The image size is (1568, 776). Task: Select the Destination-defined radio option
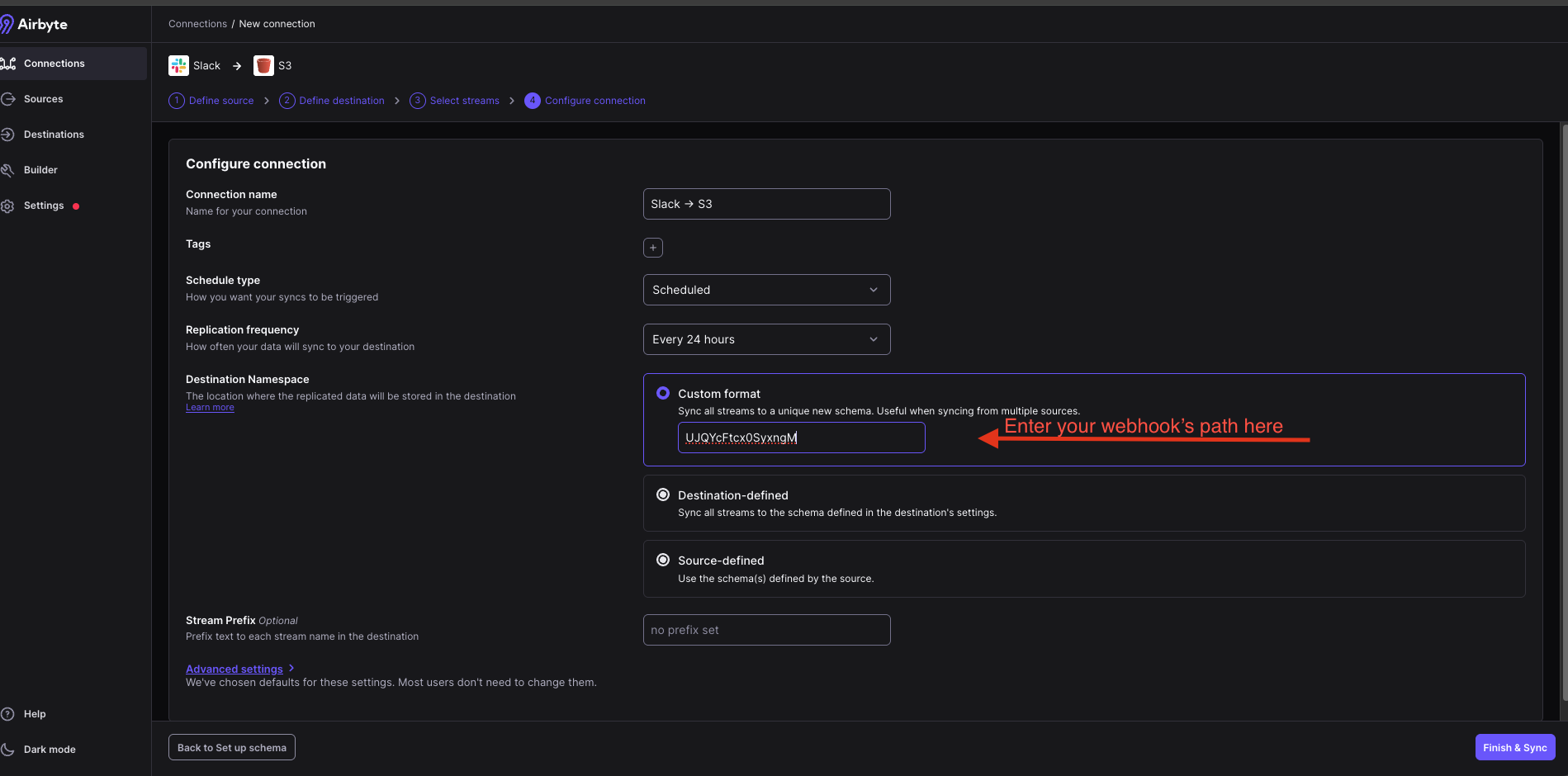[x=662, y=495]
